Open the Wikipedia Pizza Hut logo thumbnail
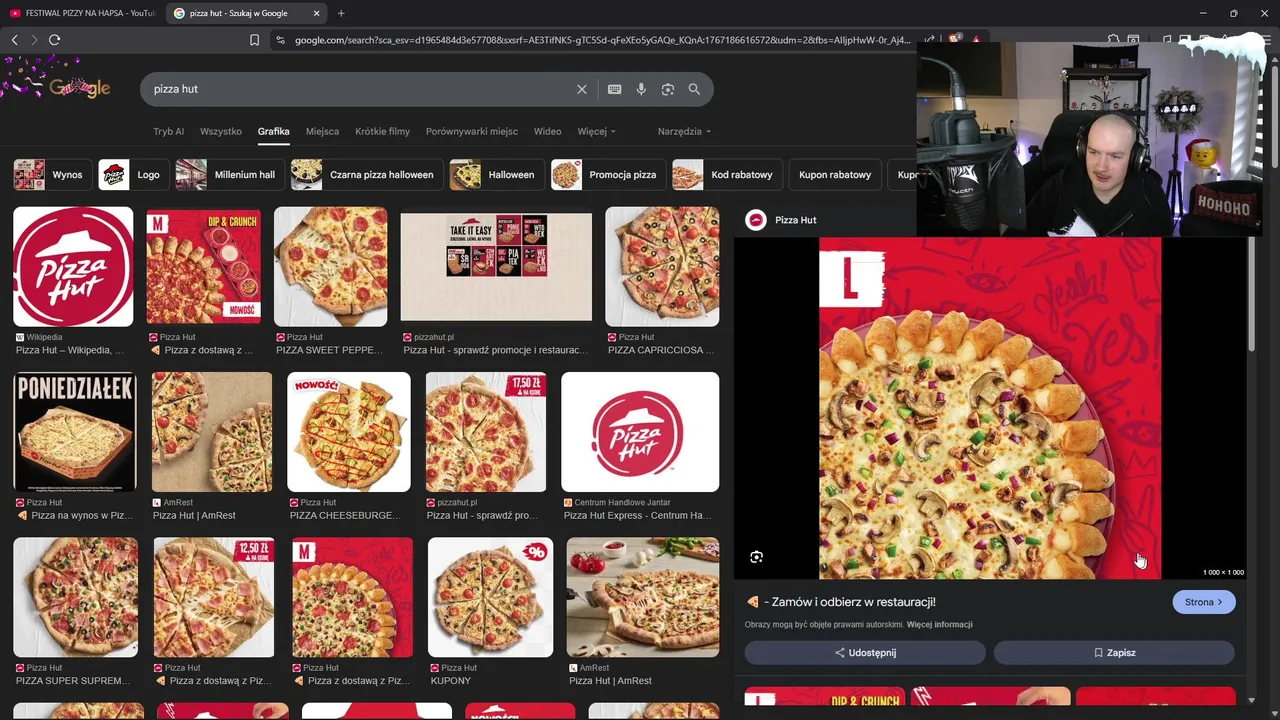 (x=73, y=267)
